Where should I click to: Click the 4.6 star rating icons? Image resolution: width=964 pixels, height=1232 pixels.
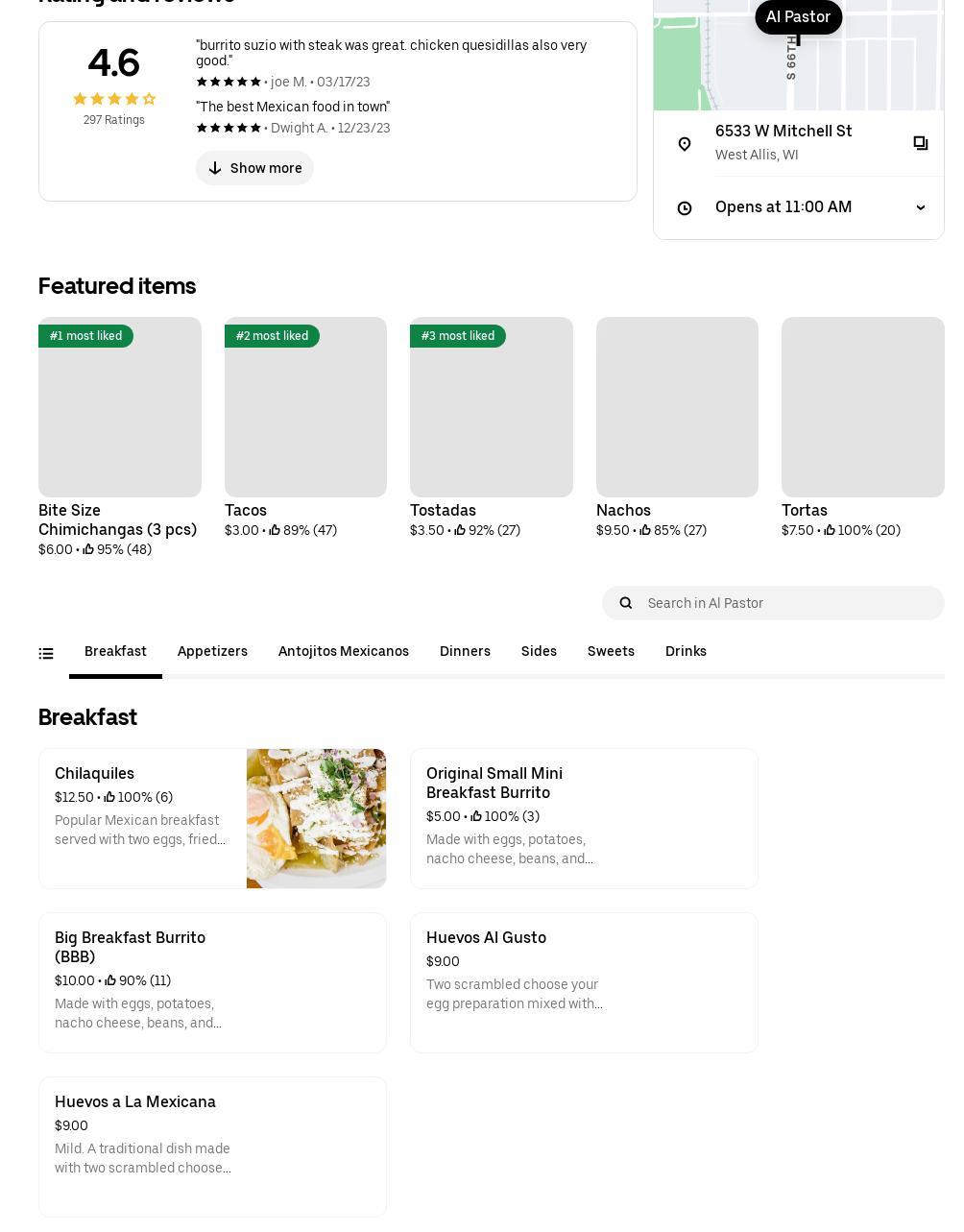113,99
